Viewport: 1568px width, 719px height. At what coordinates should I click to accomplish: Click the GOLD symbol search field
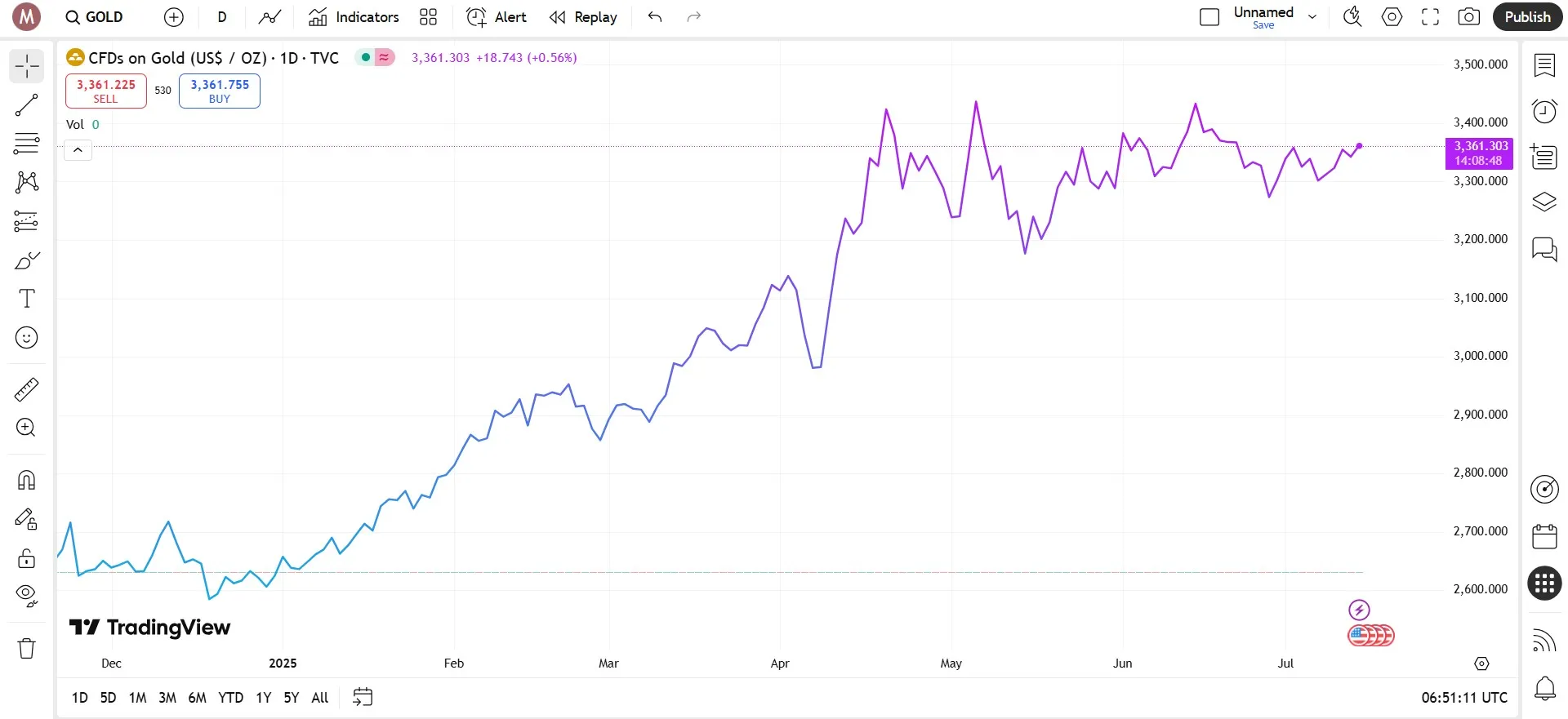(x=95, y=17)
